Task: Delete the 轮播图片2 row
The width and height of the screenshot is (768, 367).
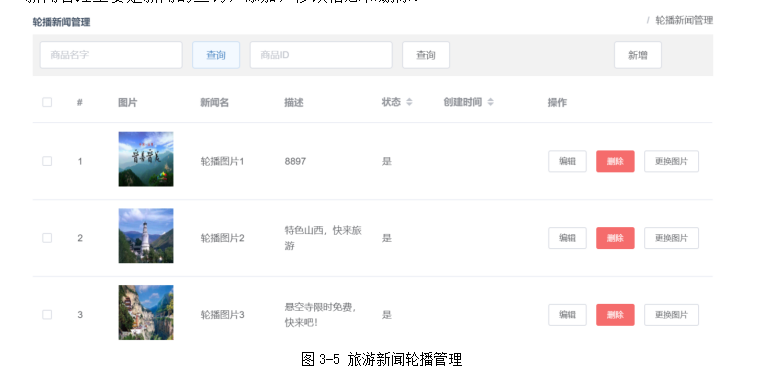Action: [615, 238]
